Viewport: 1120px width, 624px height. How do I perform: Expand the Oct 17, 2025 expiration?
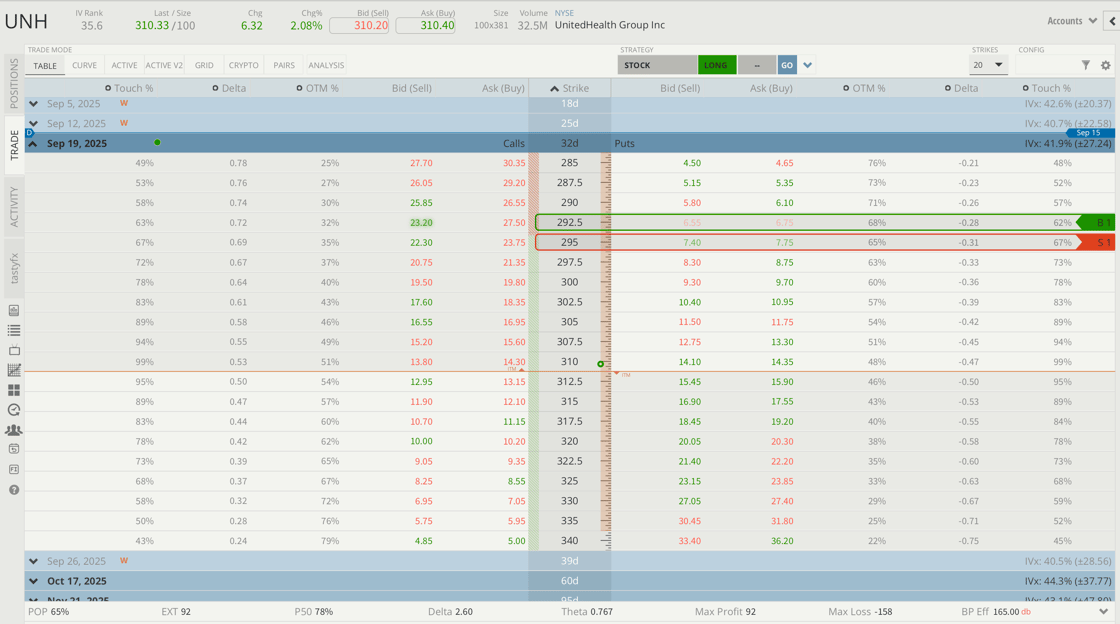[x=34, y=581]
